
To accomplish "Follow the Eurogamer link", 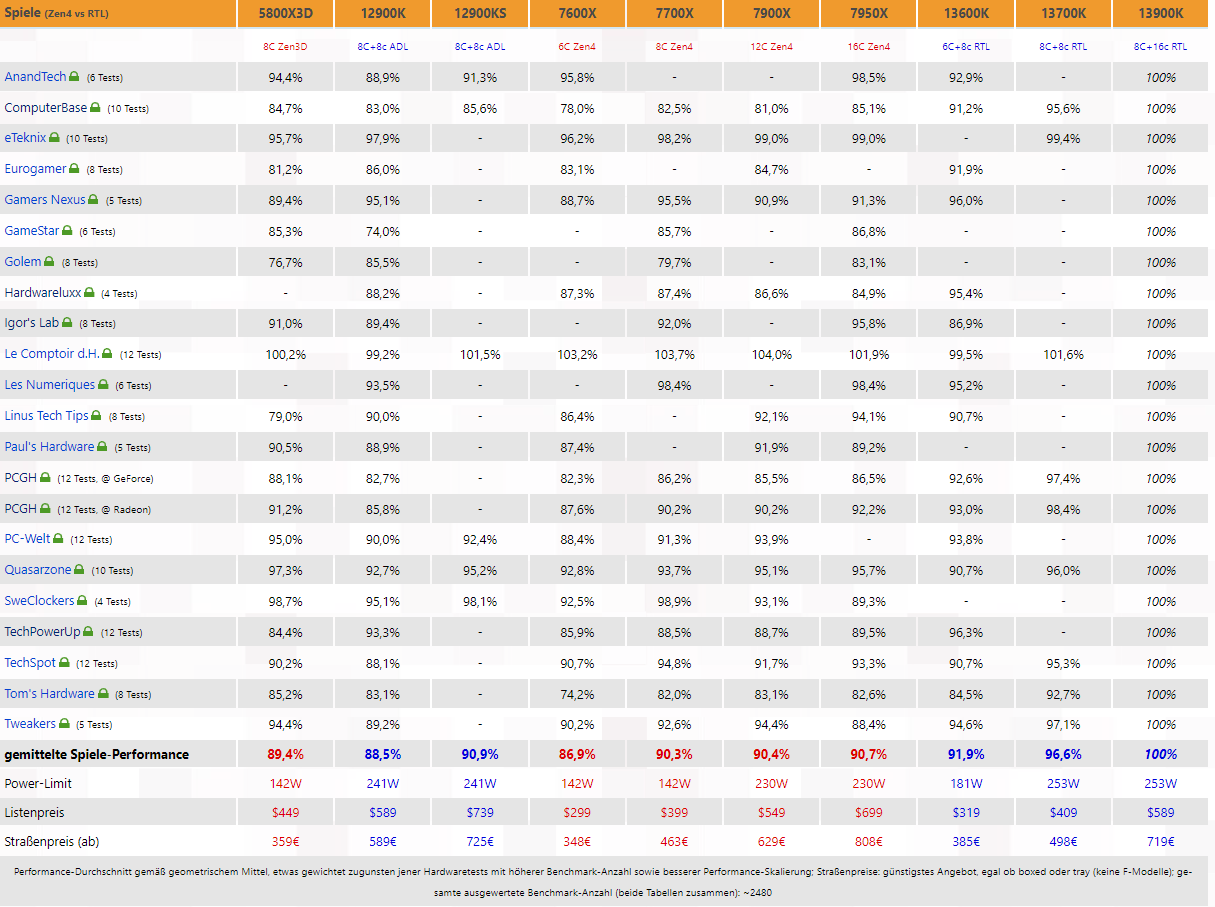I will tap(35, 169).
